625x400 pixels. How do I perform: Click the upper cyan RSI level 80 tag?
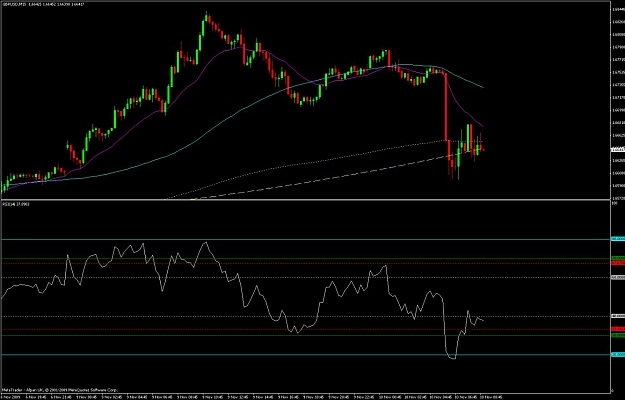click(618, 239)
